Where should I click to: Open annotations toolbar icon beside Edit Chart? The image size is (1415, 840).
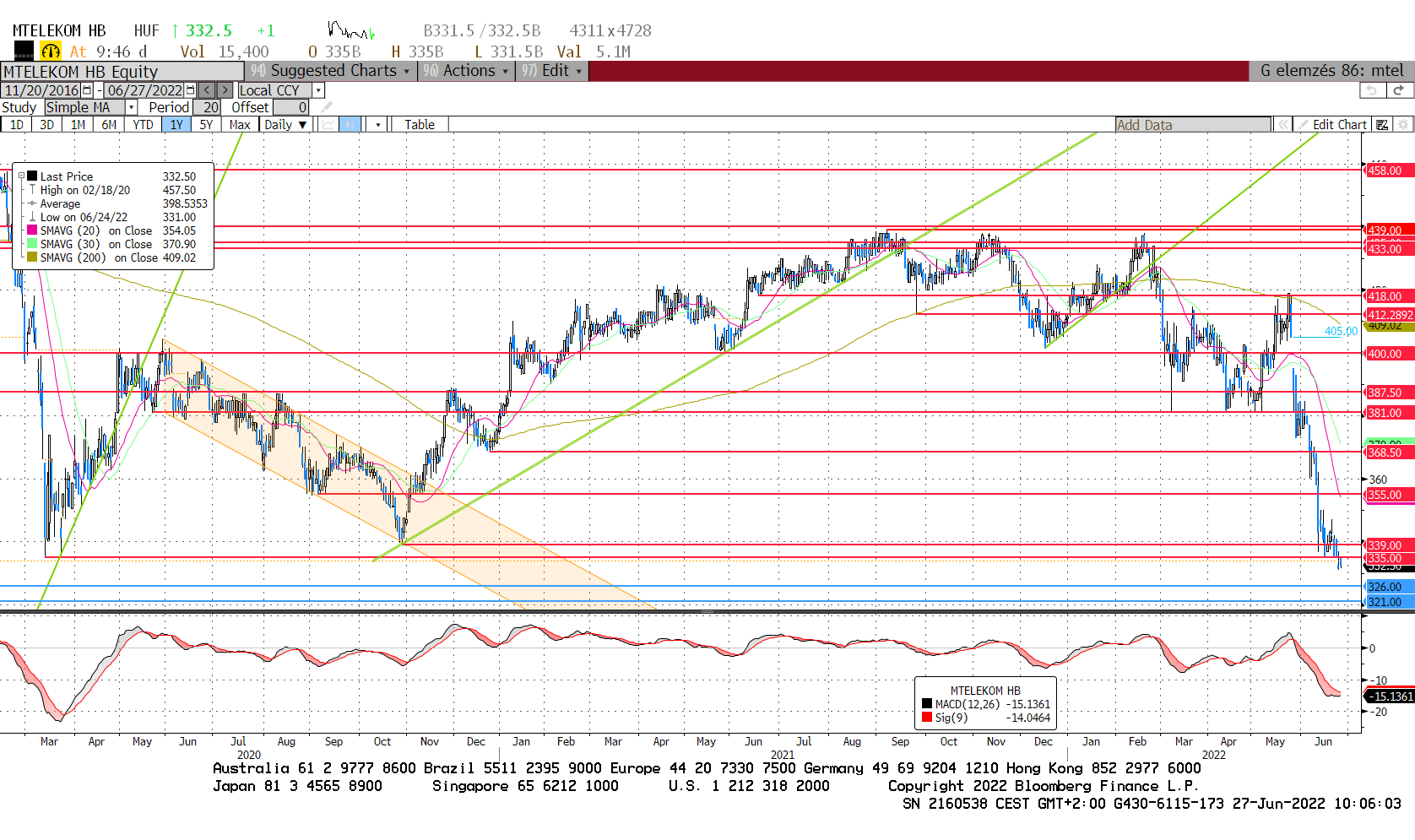[x=1382, y=125]
